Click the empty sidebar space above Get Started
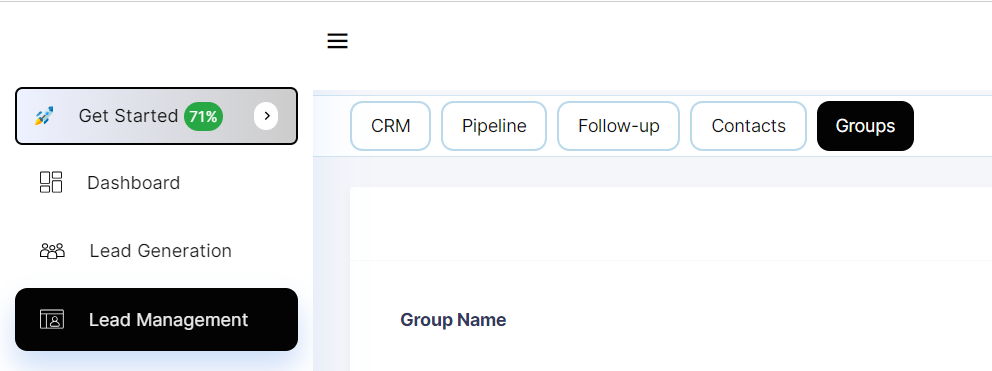The width and height of the screenshot is (992, 371). pos(156,44)
